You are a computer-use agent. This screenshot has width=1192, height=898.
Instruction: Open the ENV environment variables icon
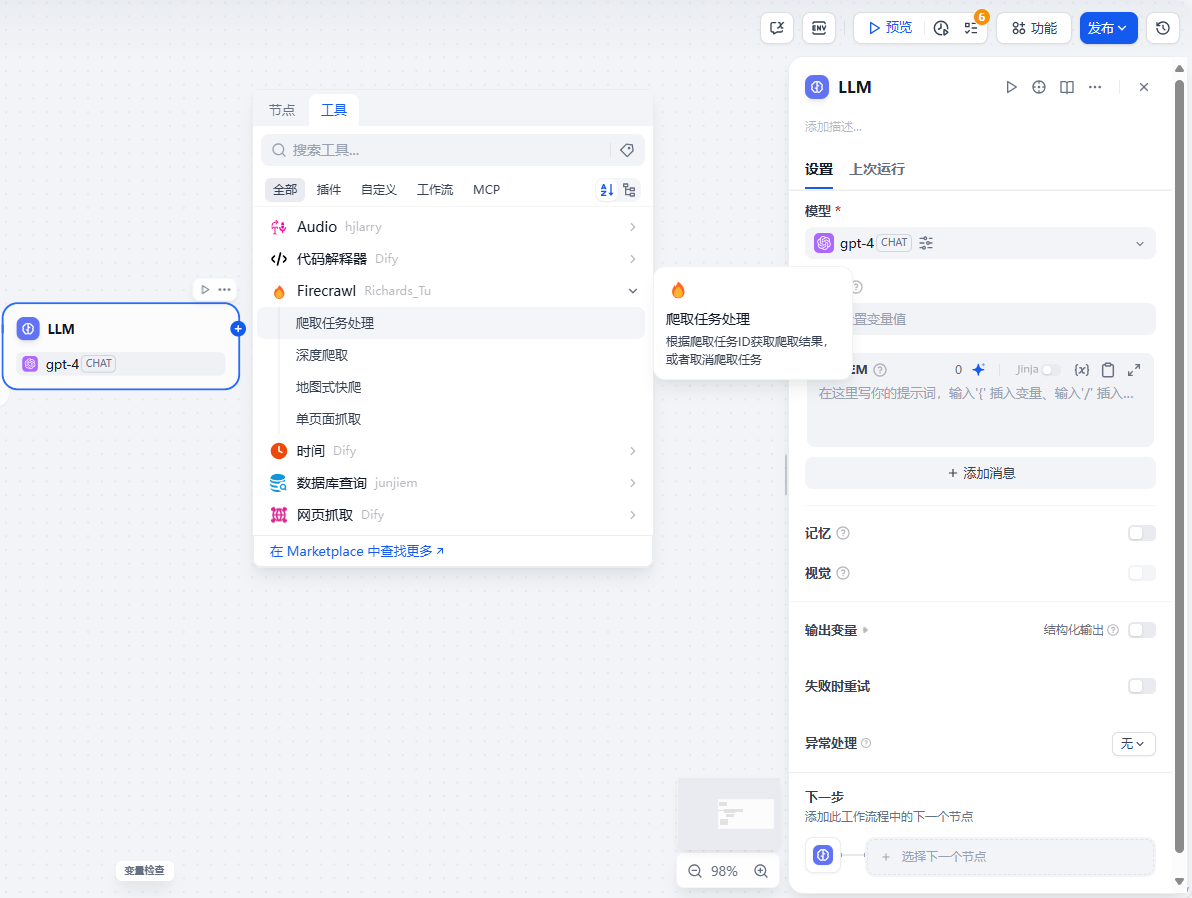point(819,28)
